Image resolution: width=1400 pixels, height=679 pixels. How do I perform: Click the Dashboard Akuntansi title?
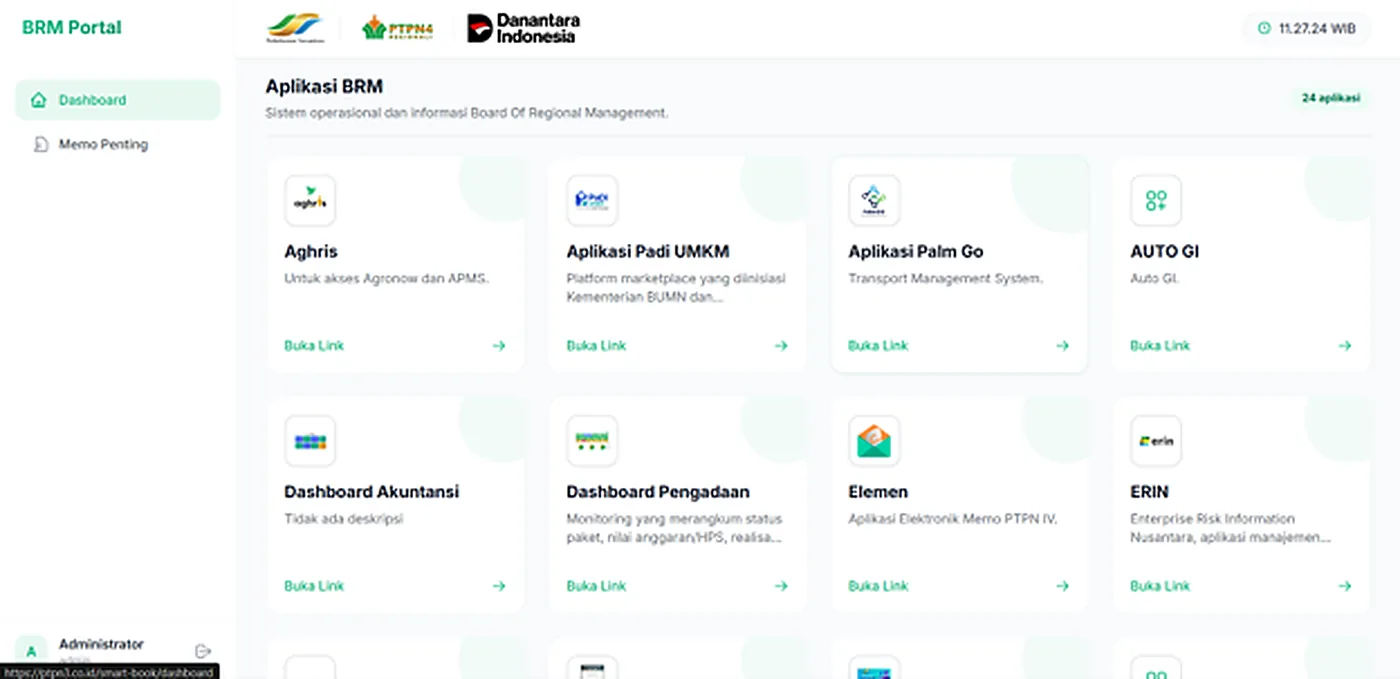click(372, 492)
